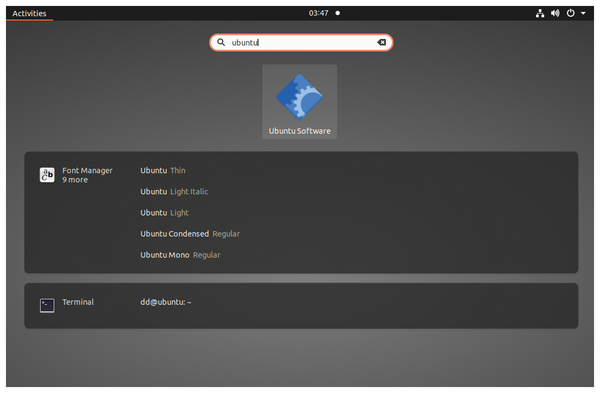Click the notification dot beside the clock

click(338, 13)
